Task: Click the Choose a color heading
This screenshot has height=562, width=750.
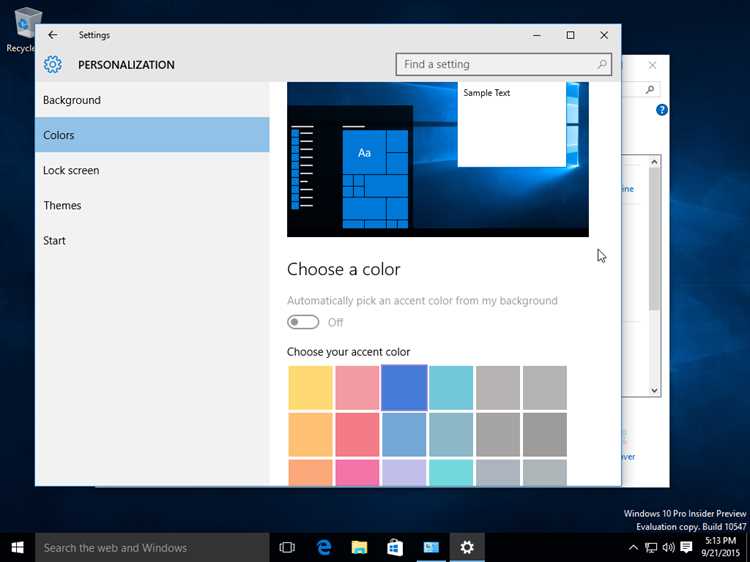Action: click(343, 269)
